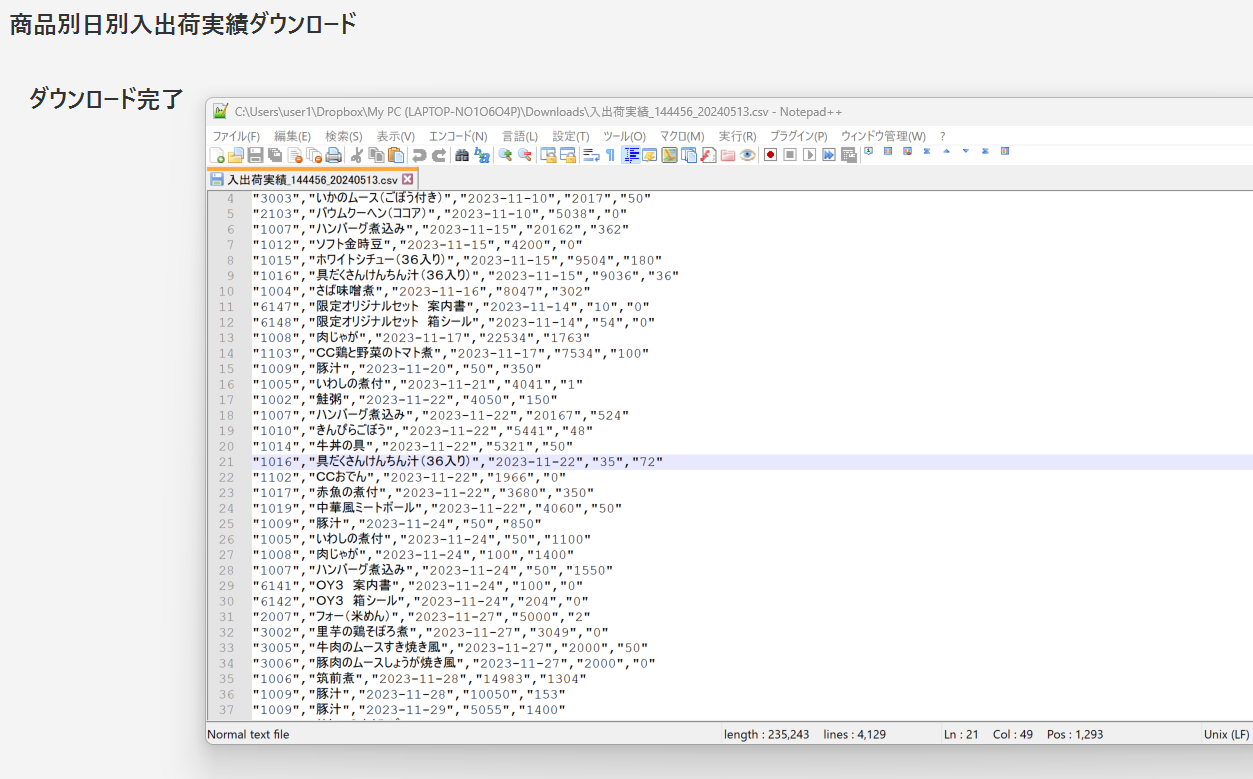1253x779 pixels.
Task: Toggle synchronized vertical scrolling
Action: 548,155
